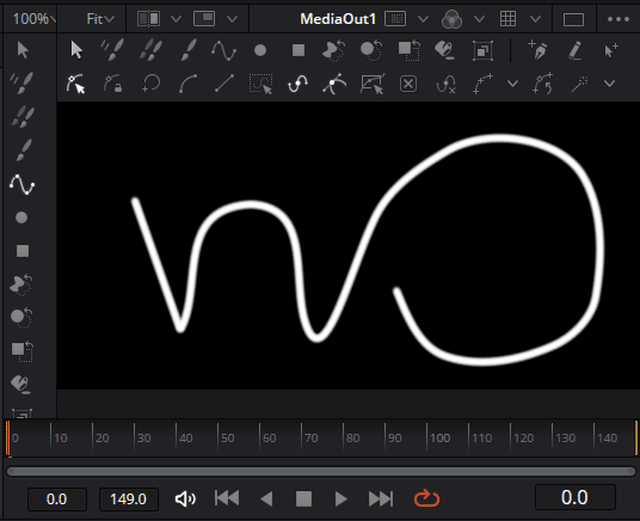640x521 pixels.
Task: Toggle Show Key Points icon
Action: click(x=298, y=84)
